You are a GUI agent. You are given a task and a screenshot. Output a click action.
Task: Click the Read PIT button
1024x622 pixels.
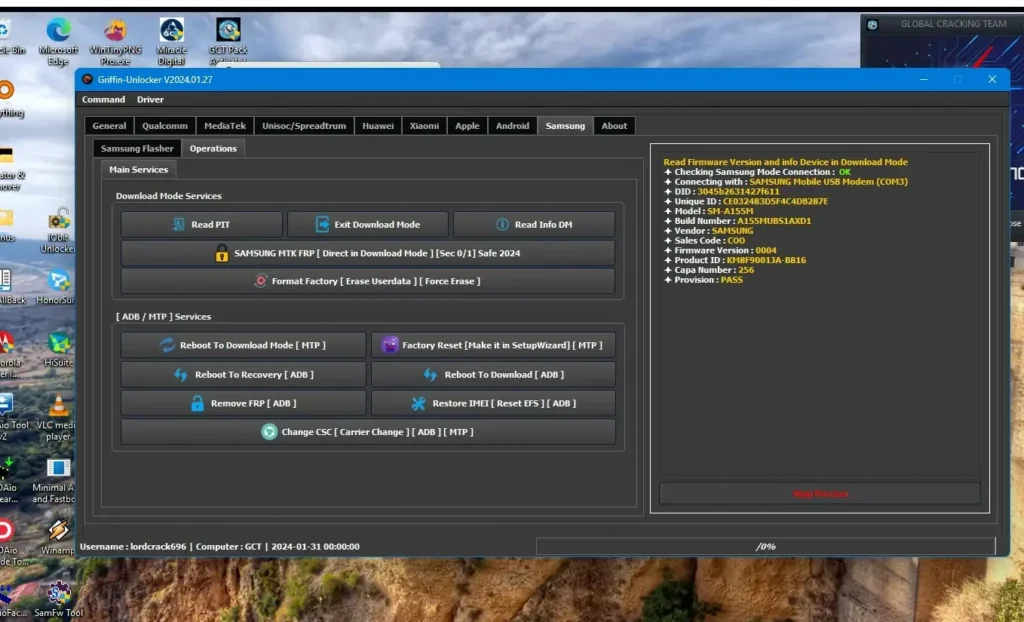(201, 225)
